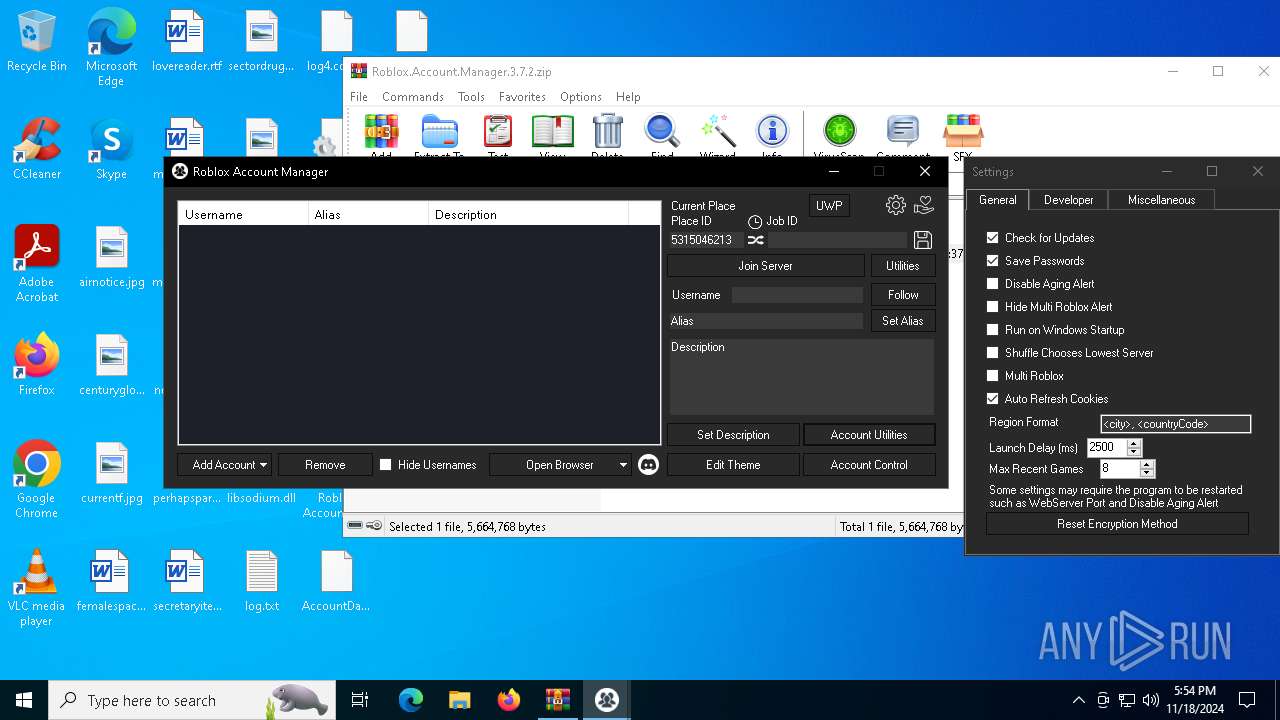Screen dimensions: 1280x720
Task: Open Firefox from taskbar
Action: [509, 700]
